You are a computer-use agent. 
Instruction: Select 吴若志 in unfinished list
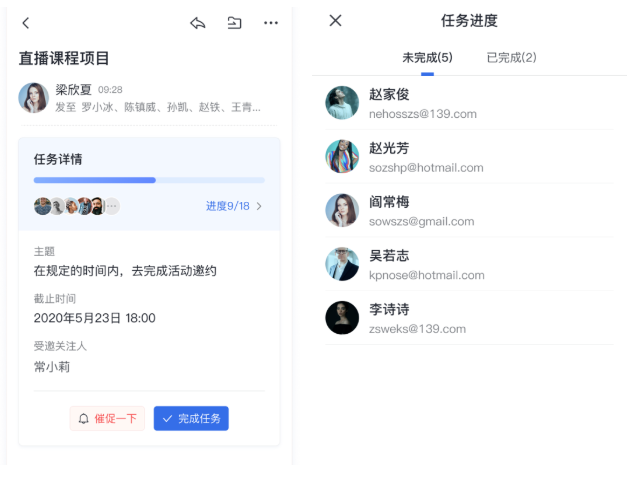pyautogui.click(x=469, y=264)
